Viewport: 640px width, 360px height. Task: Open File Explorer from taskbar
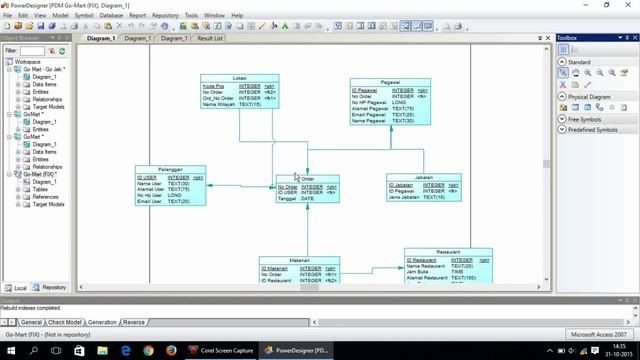pos(102,351)
